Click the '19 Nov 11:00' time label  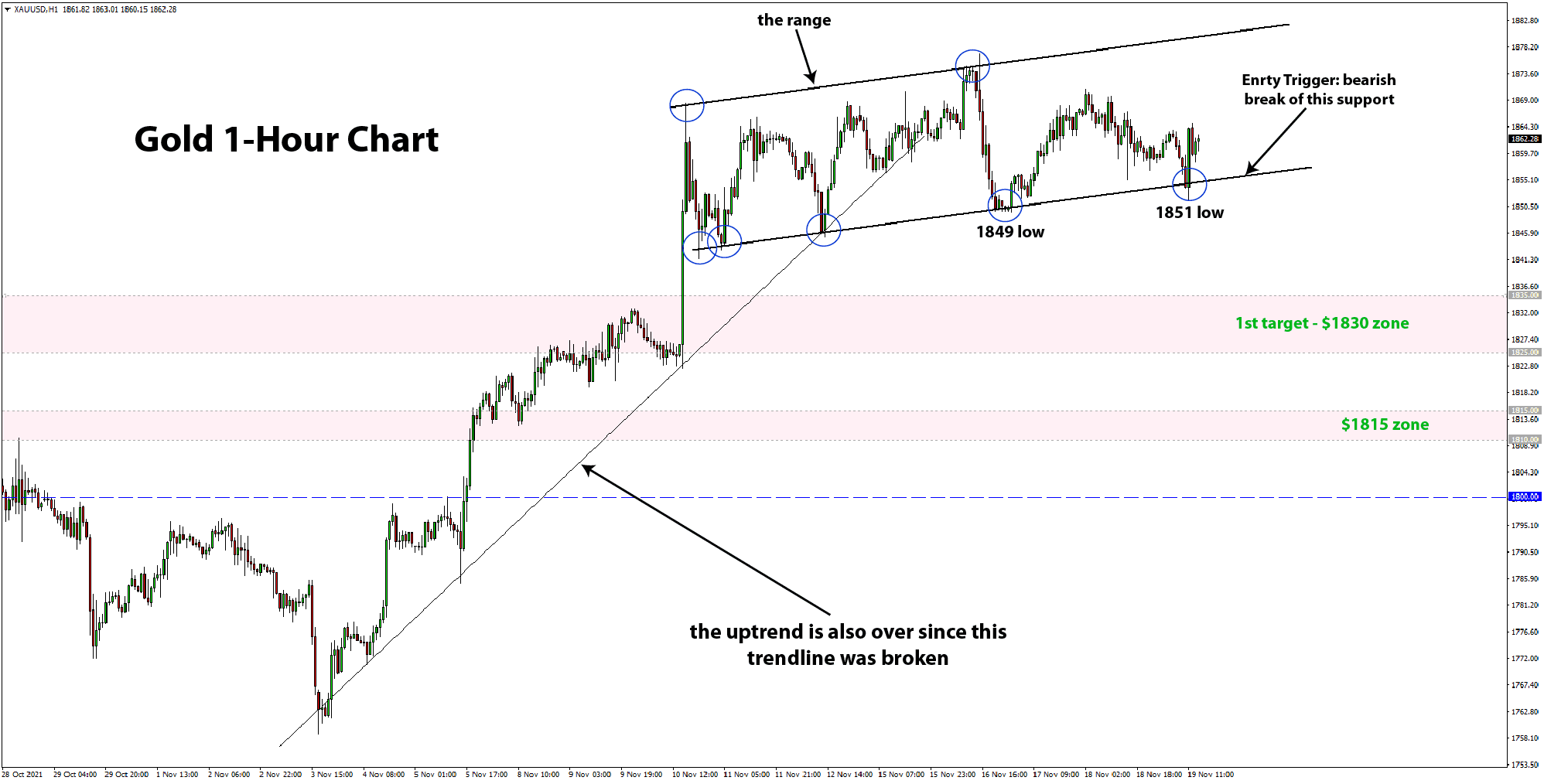click(1211, 775)
